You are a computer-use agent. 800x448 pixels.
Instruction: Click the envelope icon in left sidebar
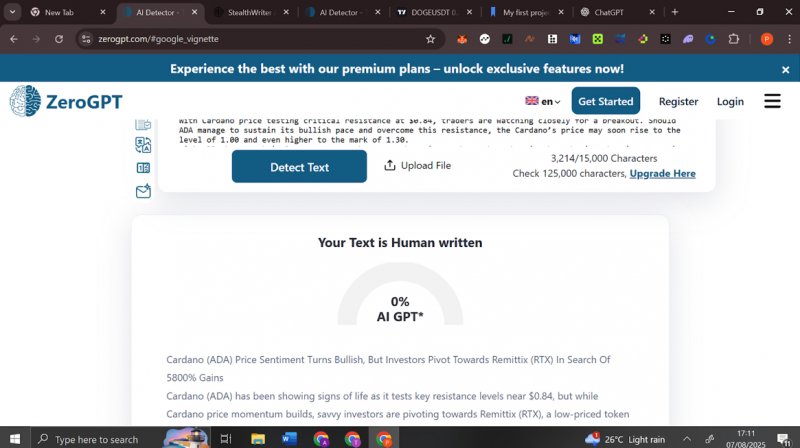click(143, 191)
